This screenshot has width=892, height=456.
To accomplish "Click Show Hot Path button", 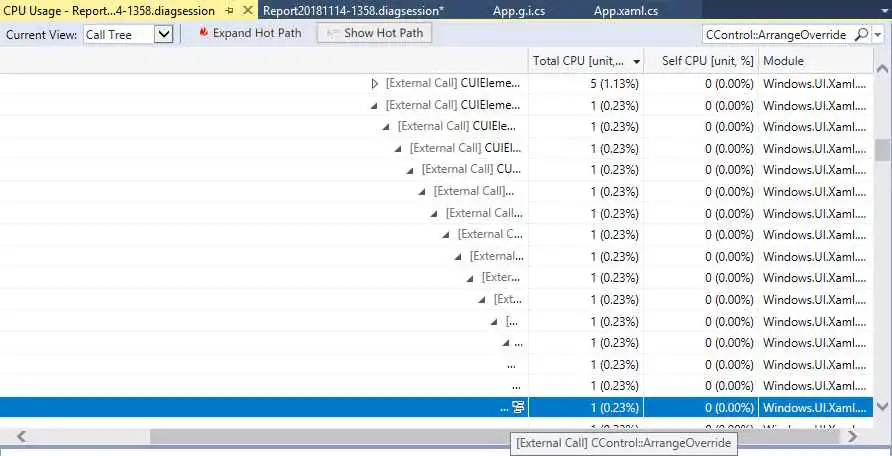I will click(x=374, y=34).
